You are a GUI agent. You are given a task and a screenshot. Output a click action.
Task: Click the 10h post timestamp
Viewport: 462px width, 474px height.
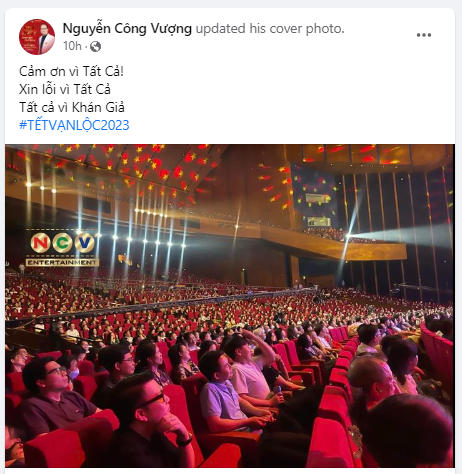(x=72, y=46)
